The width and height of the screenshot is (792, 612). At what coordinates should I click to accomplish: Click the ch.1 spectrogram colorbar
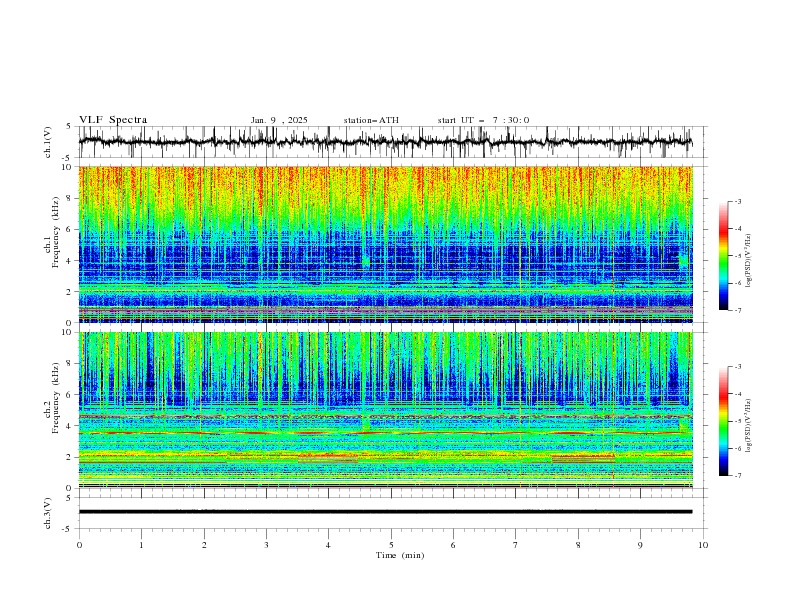[724, 256]
